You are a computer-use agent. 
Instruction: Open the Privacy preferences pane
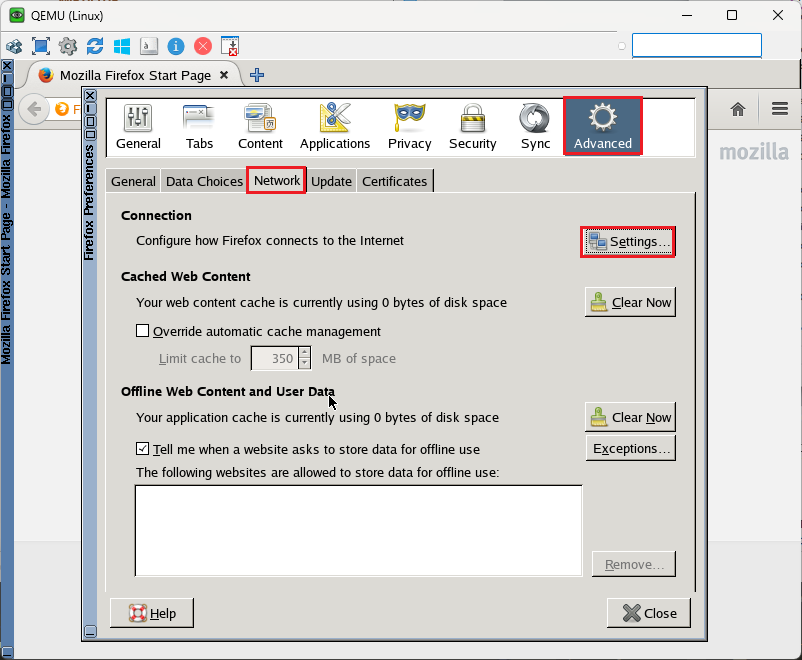[410, 126]
